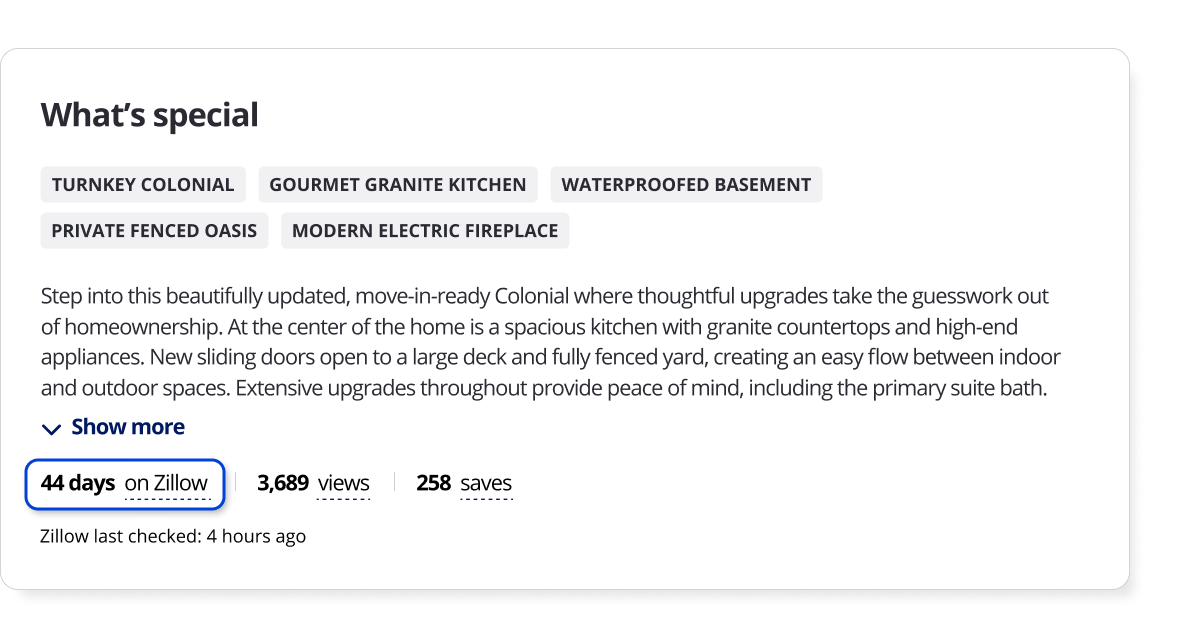Open the underlined on Zillow label
This screenshot has height=638, width=1200.
(166, 483)
